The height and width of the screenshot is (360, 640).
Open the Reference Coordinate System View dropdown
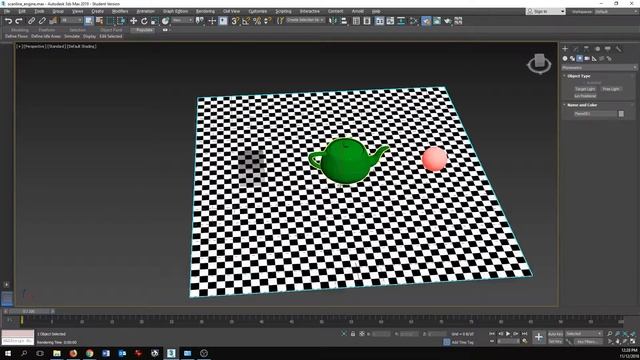182,20
